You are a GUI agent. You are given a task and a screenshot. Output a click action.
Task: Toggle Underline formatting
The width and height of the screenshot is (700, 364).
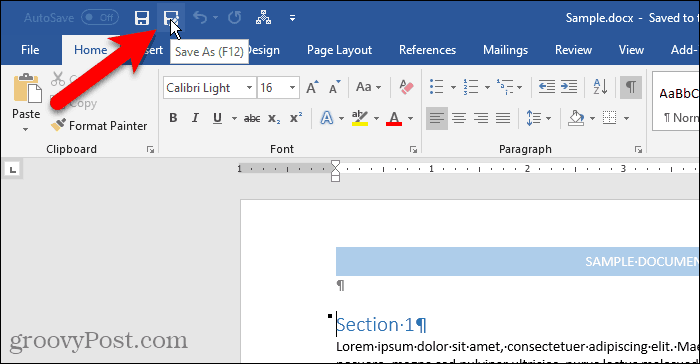[x=217, y=118]
